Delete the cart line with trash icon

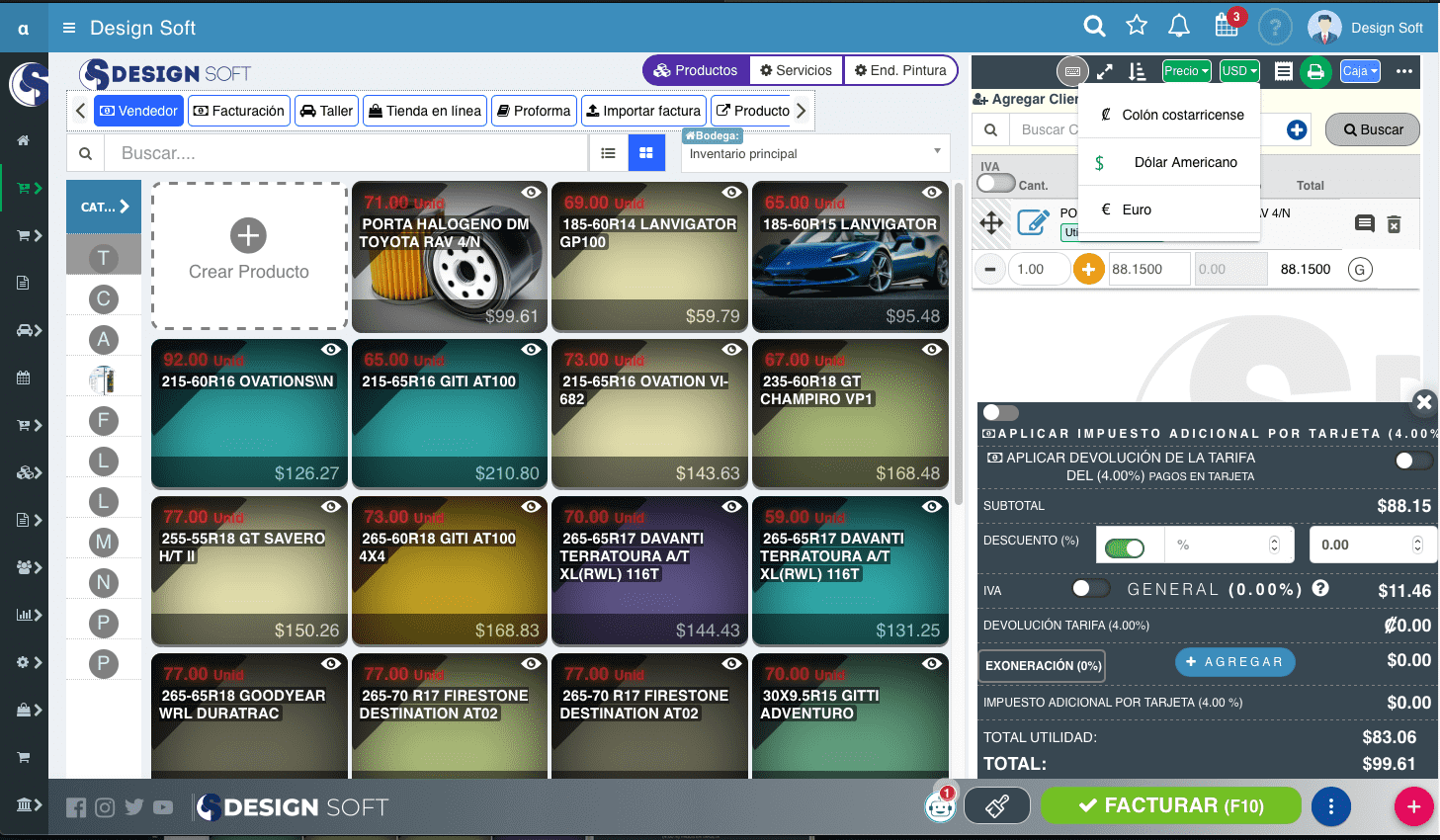pyautogui.click(x=1394, y=224)
